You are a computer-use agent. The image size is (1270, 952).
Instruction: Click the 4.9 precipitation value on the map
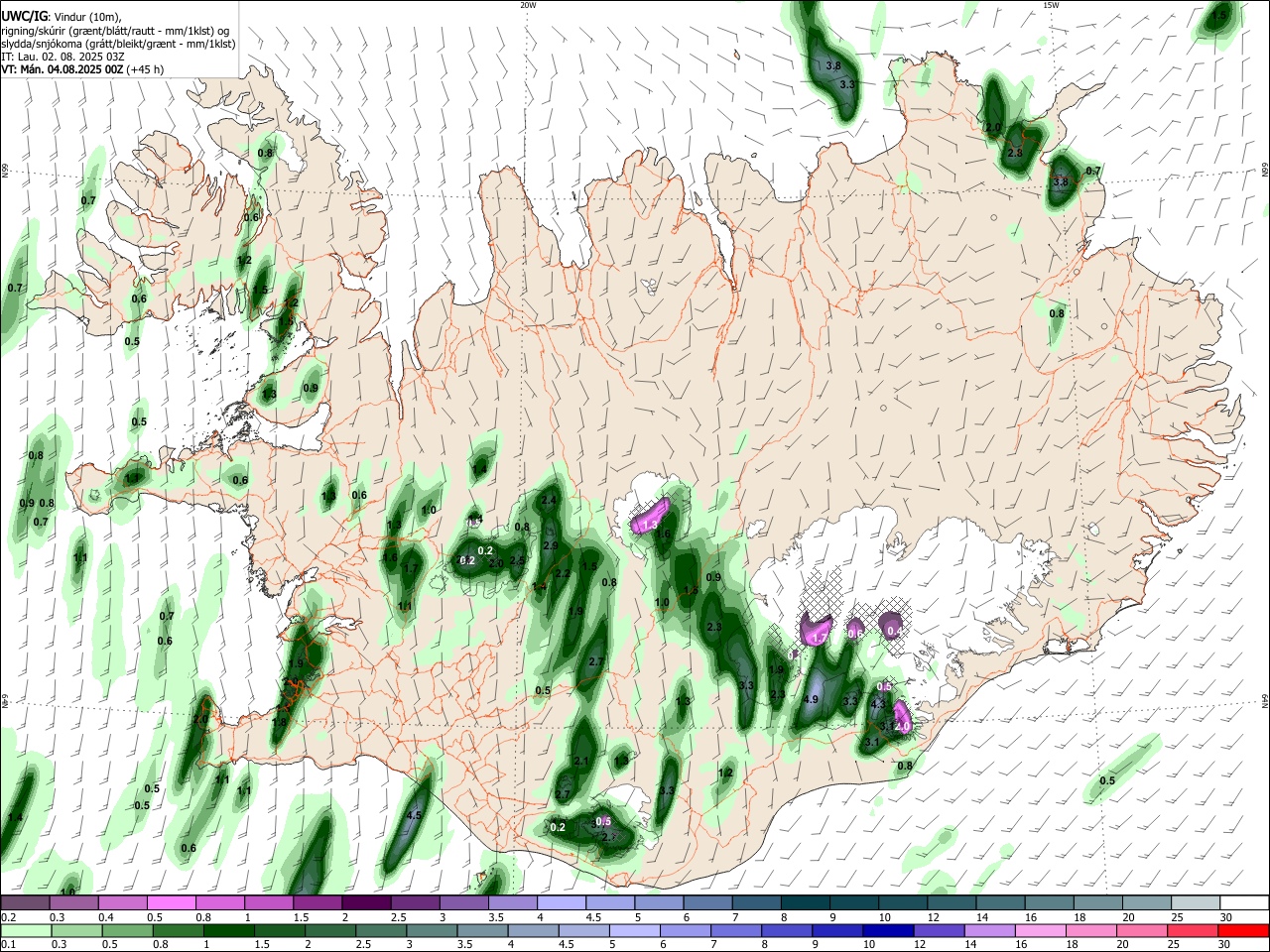[811, 700]
